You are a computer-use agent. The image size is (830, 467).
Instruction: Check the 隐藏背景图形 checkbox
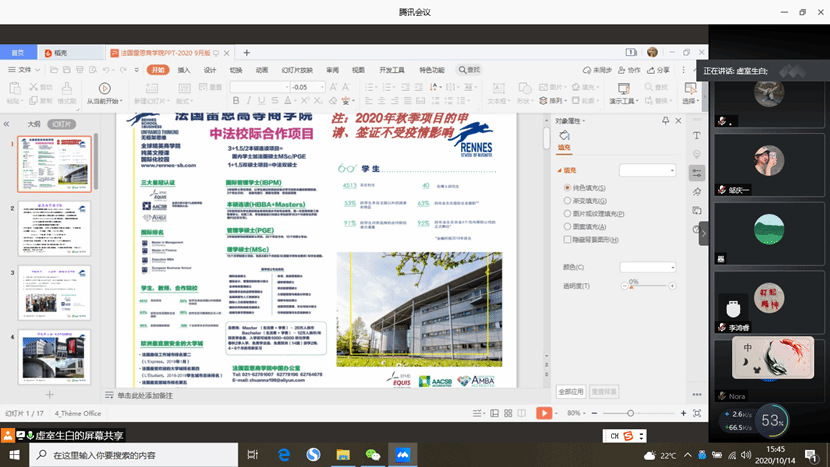point(569,240)
